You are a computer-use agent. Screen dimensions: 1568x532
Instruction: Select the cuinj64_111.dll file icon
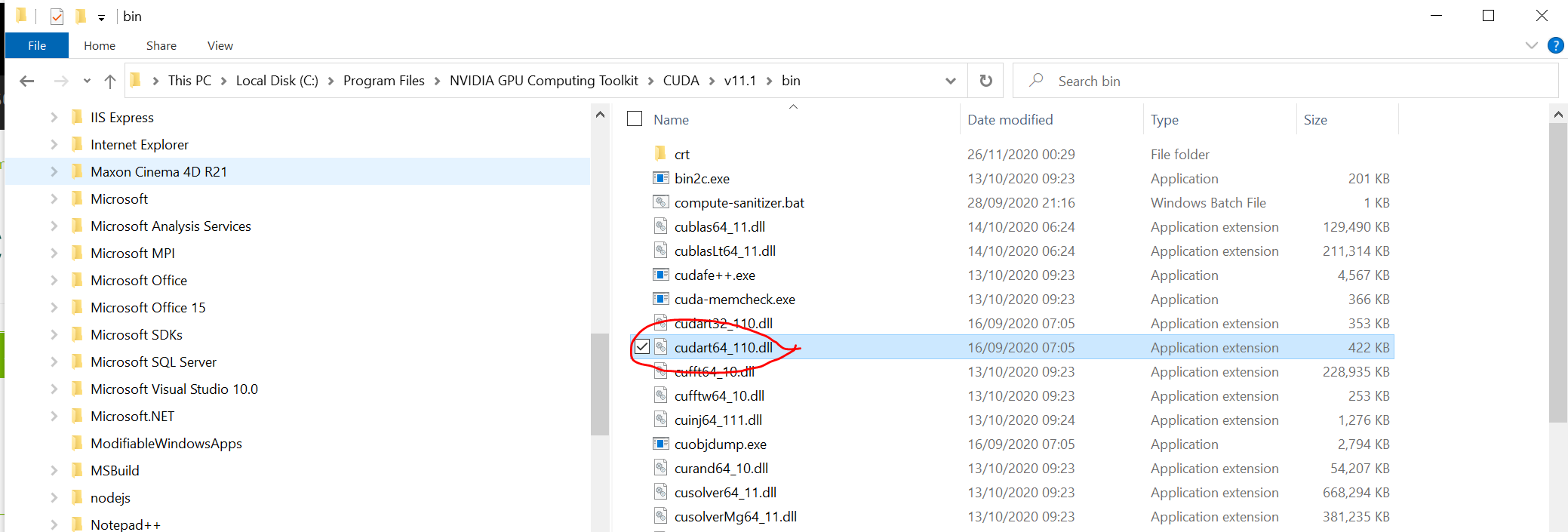[x=660, y=420]
